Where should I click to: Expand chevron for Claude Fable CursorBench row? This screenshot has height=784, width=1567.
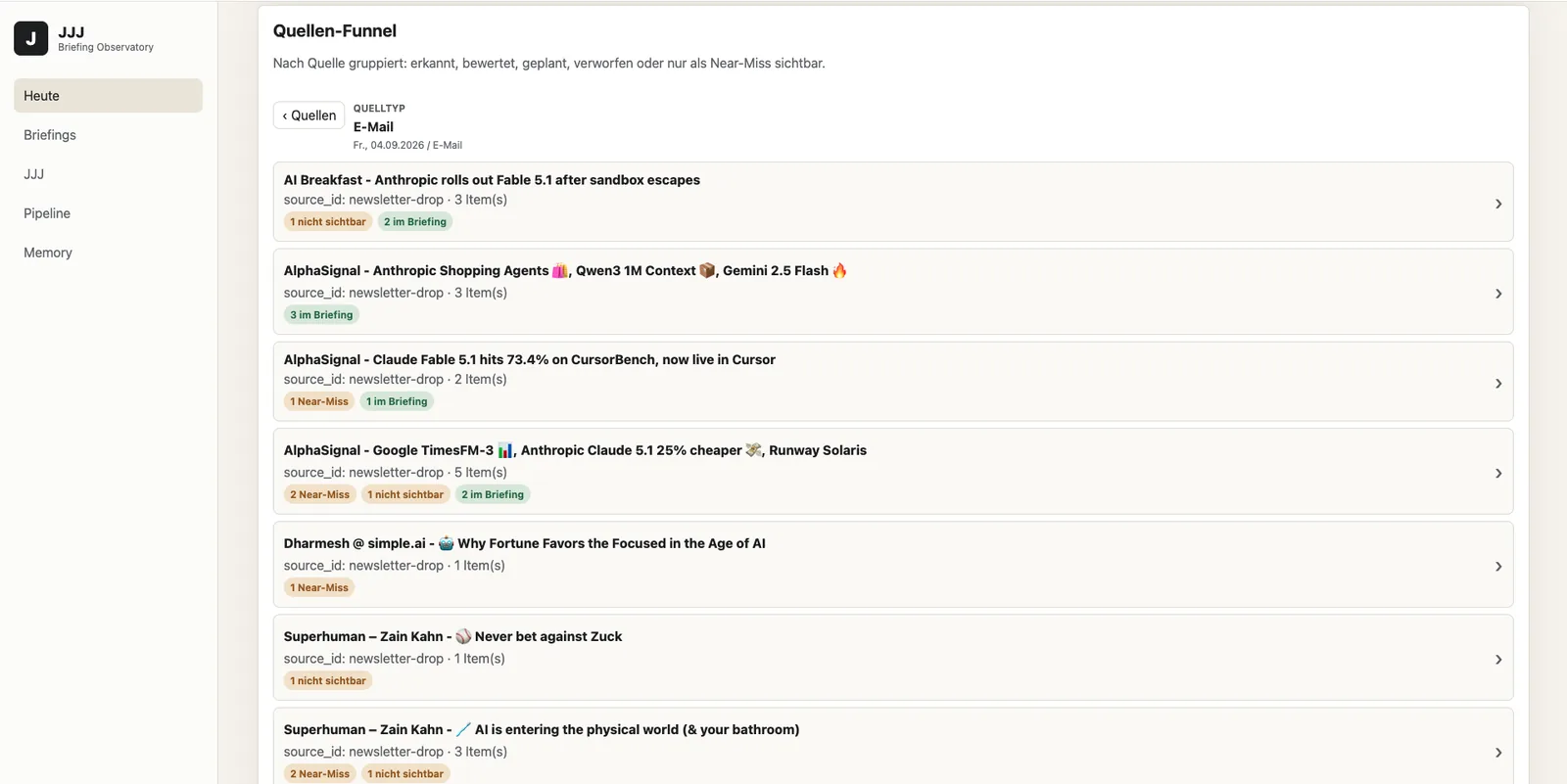[1498, 384]
